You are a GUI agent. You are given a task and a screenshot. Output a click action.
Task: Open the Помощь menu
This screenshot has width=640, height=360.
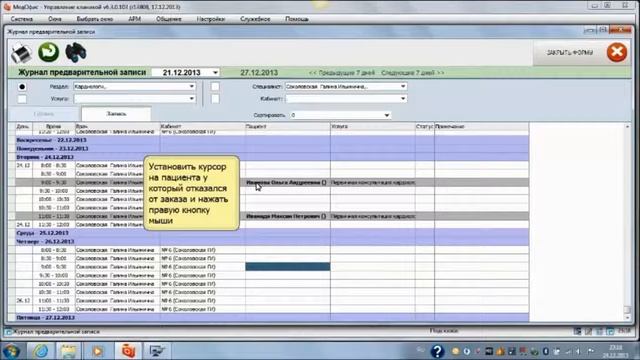coord(297,19)
